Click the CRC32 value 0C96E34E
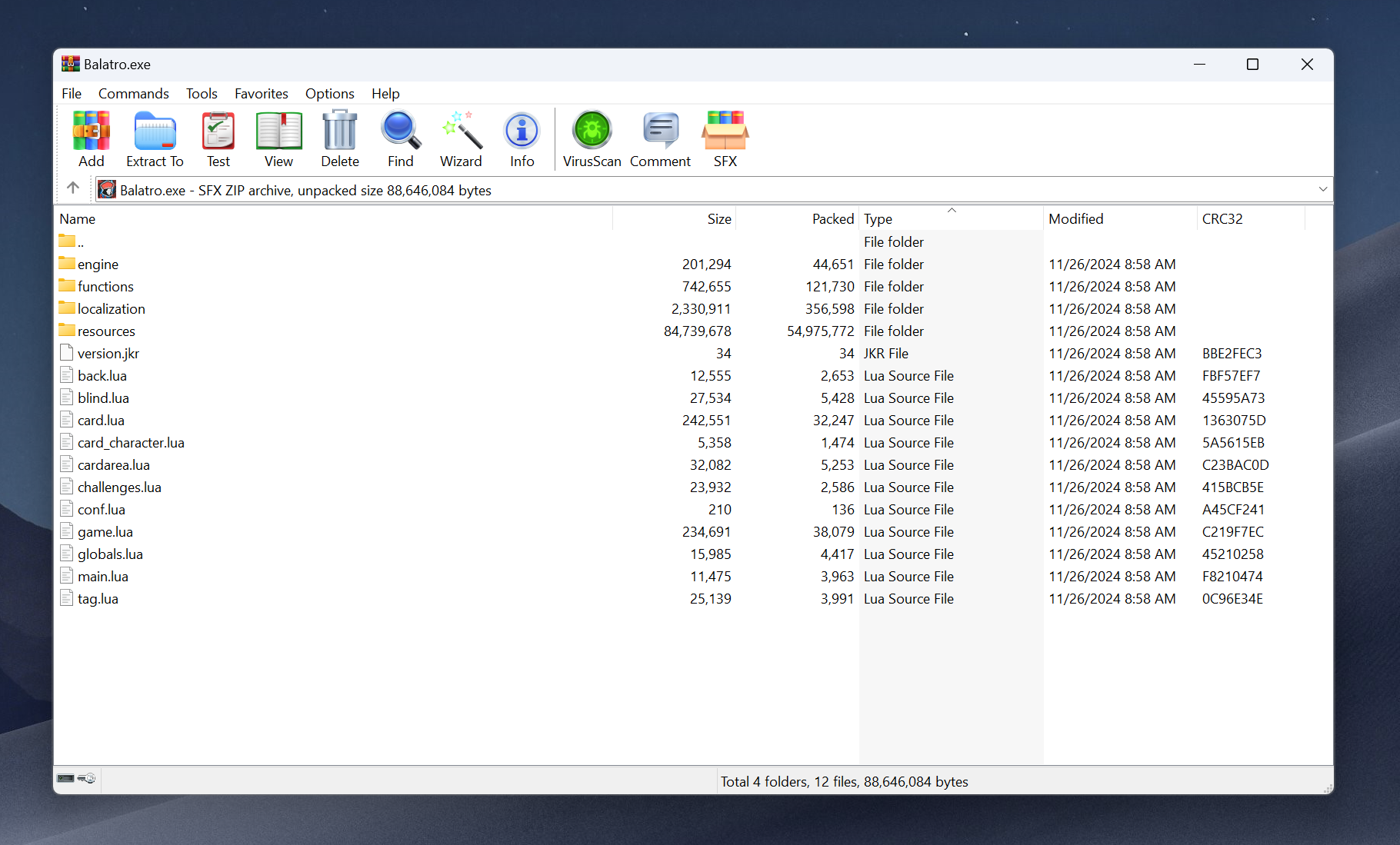1400x845 pixels. coord(1232,598)
